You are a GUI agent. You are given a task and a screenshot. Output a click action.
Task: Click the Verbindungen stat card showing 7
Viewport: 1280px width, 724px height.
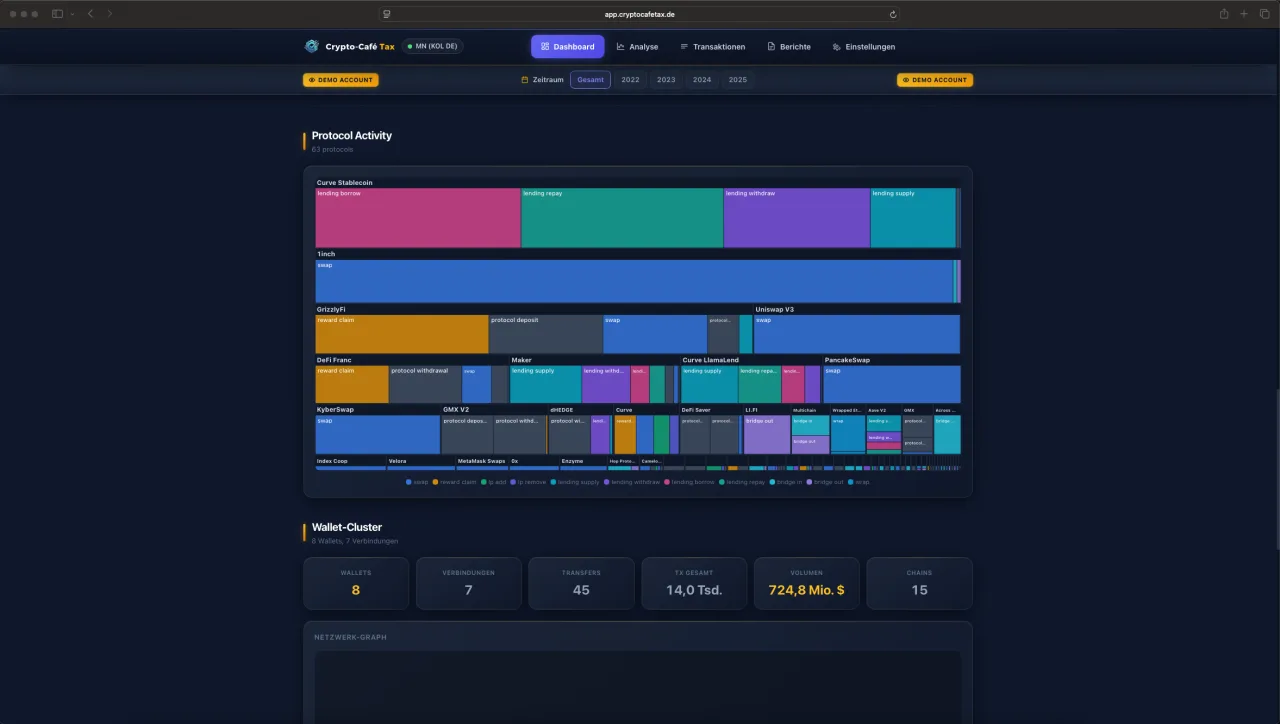click(x=468, y=583)
